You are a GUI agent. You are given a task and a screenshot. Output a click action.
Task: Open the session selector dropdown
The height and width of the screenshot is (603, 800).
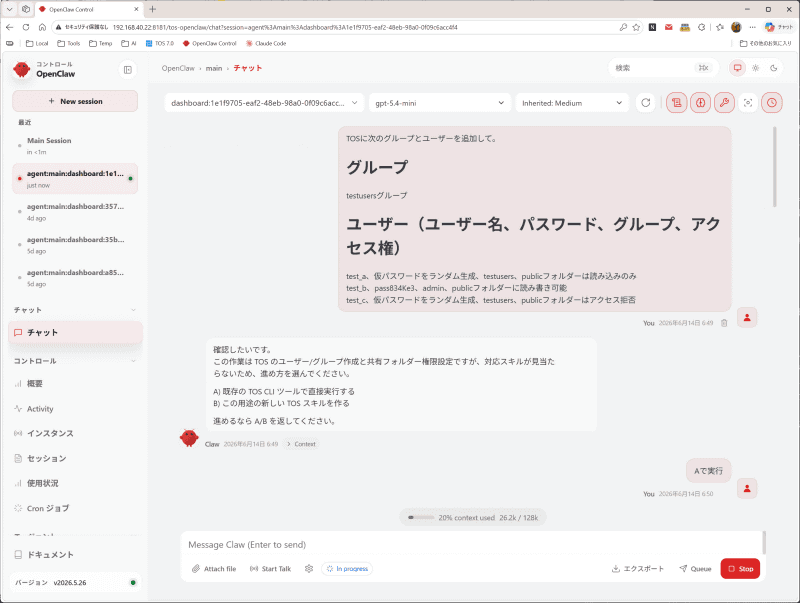click(x=264, y=103)
